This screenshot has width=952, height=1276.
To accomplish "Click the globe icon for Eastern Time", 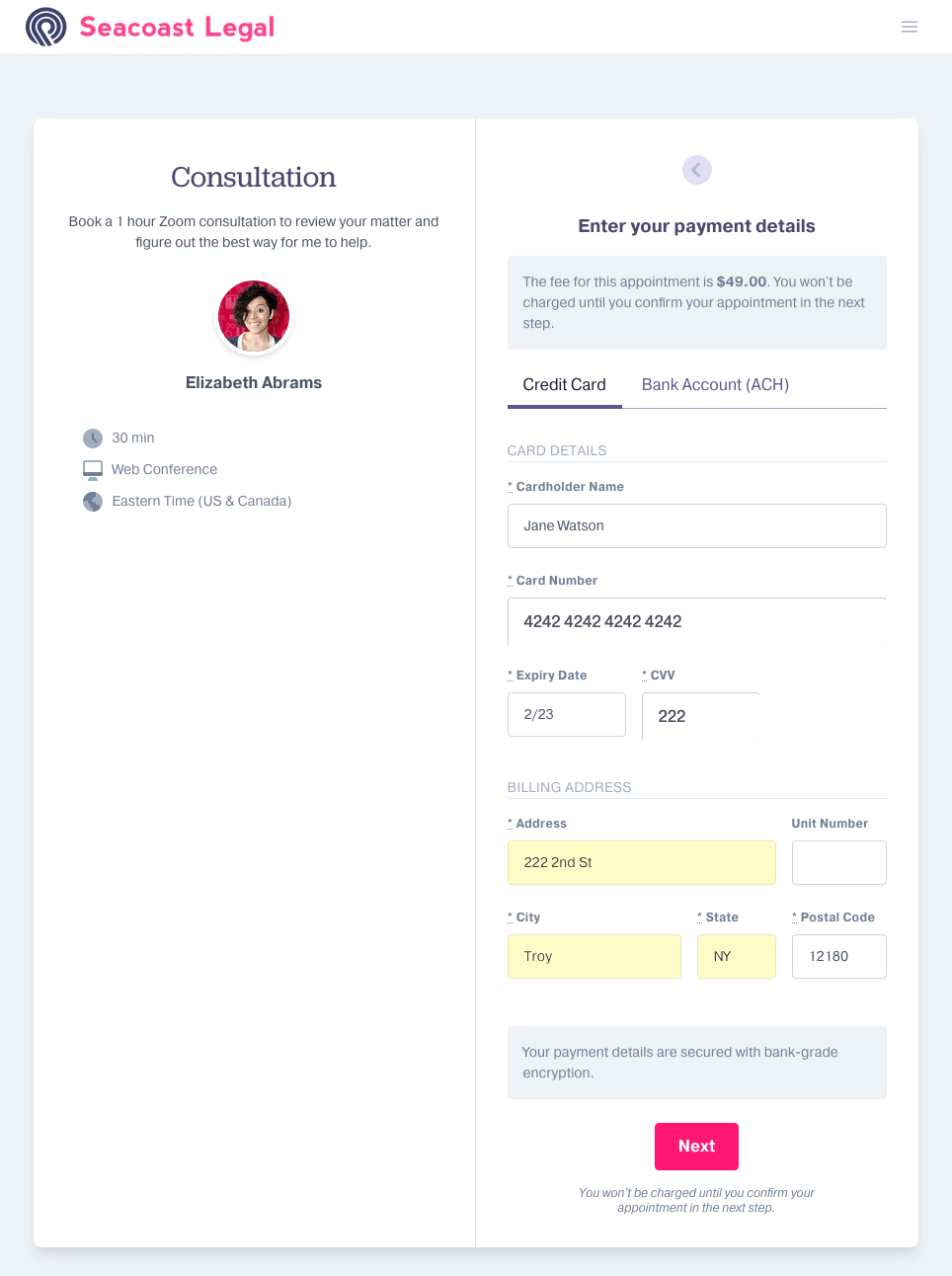I will 92,501.
